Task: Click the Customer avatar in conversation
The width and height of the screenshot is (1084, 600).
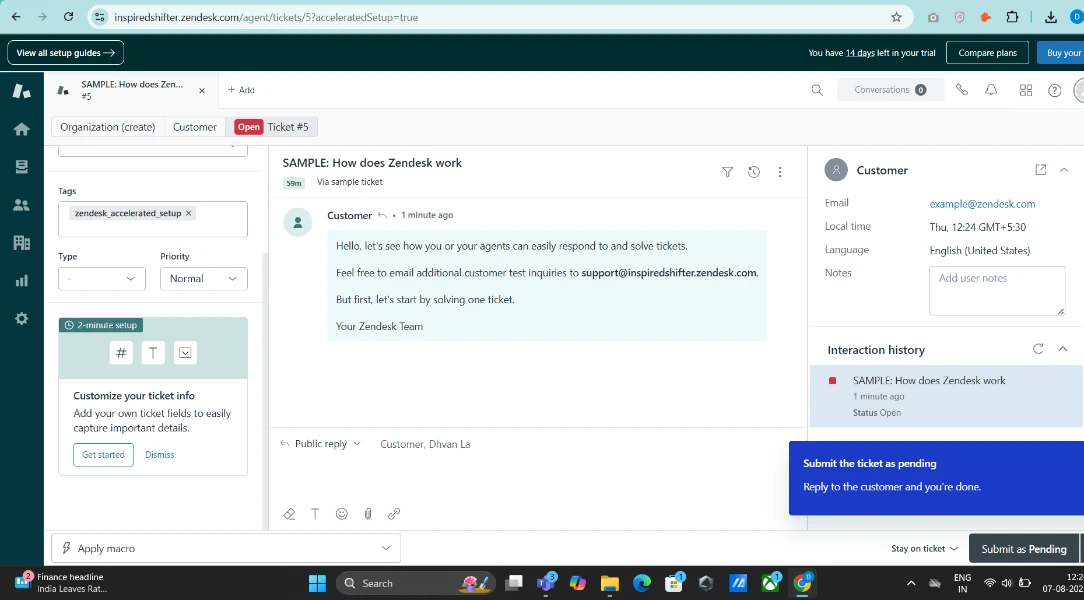Action: pos(298,223)
